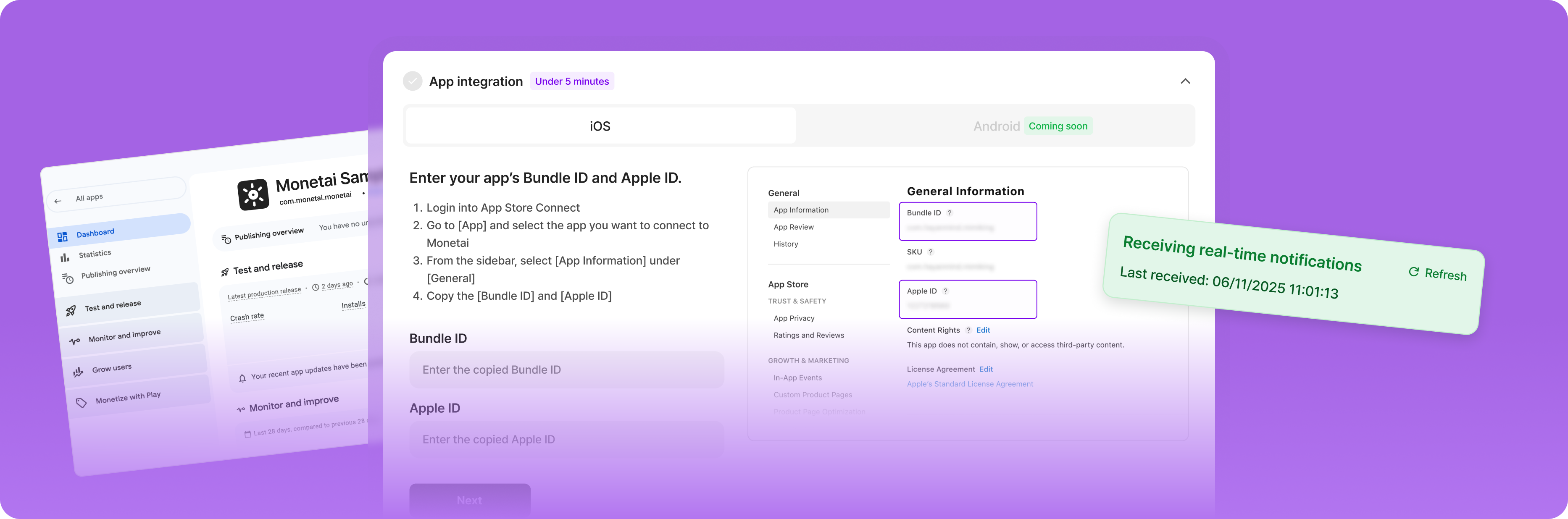The width and height of the screenshot is (1568, 519).
Task: Click the Monetai Sample app icon
Action: tap(253, 195)
